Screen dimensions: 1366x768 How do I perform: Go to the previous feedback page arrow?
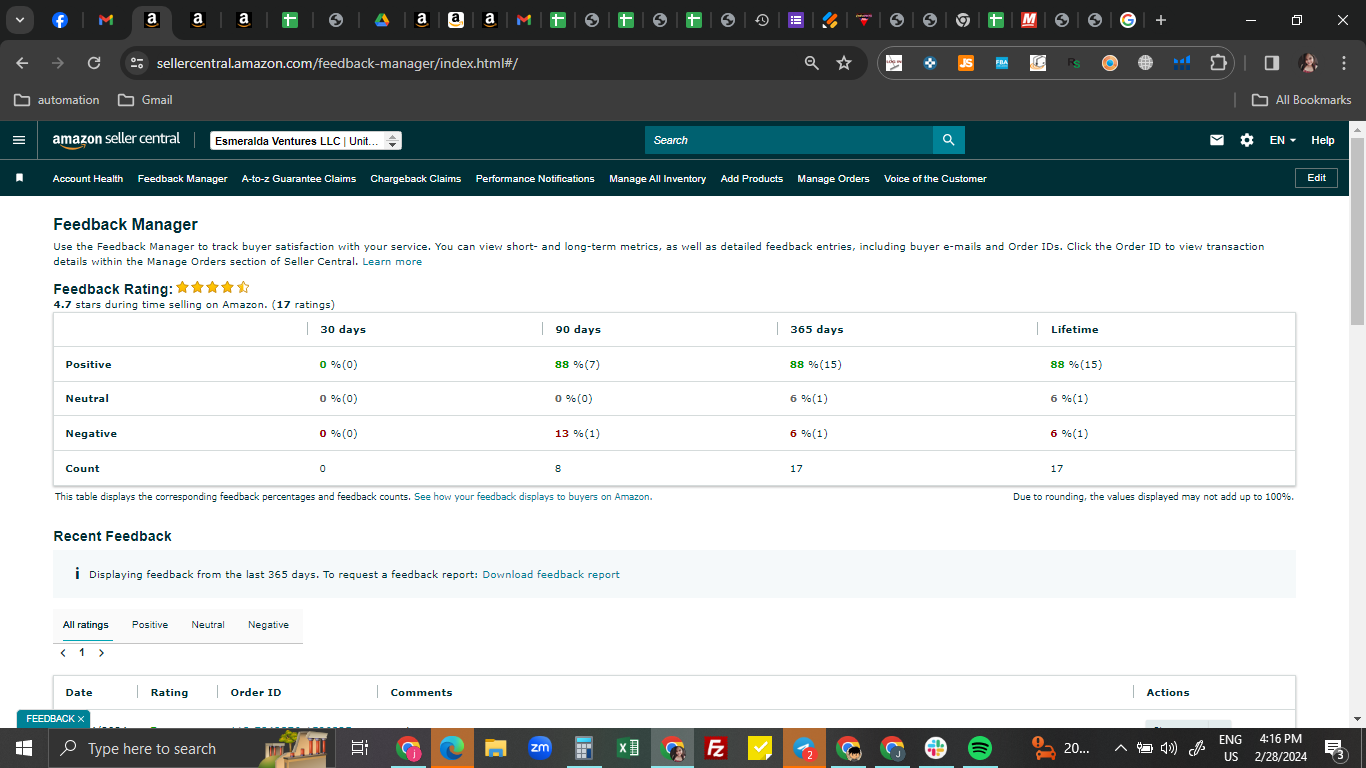coord(63,653)
